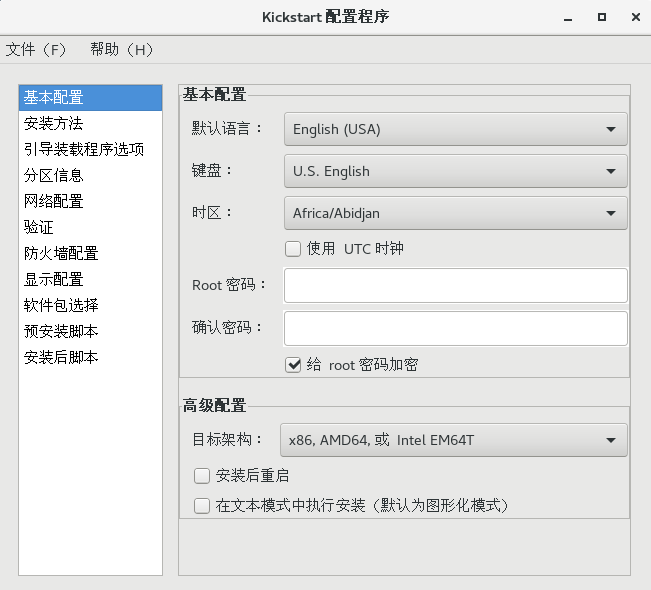
Task: Select 引导装载程序选项 in the sidebar
Action: pyautogui.click(x=84, y=150)
